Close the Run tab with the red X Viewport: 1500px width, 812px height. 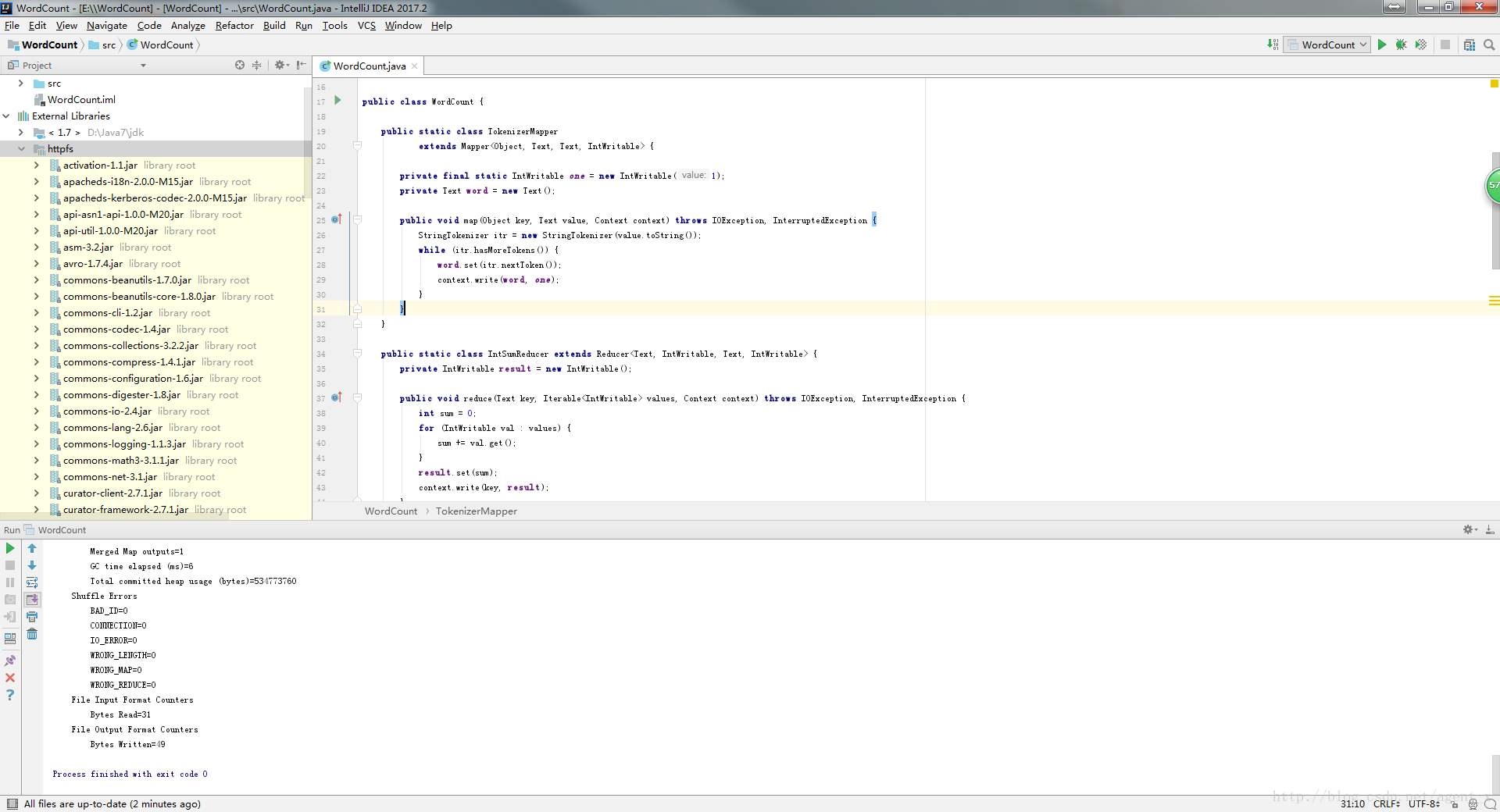pos(10,678)
